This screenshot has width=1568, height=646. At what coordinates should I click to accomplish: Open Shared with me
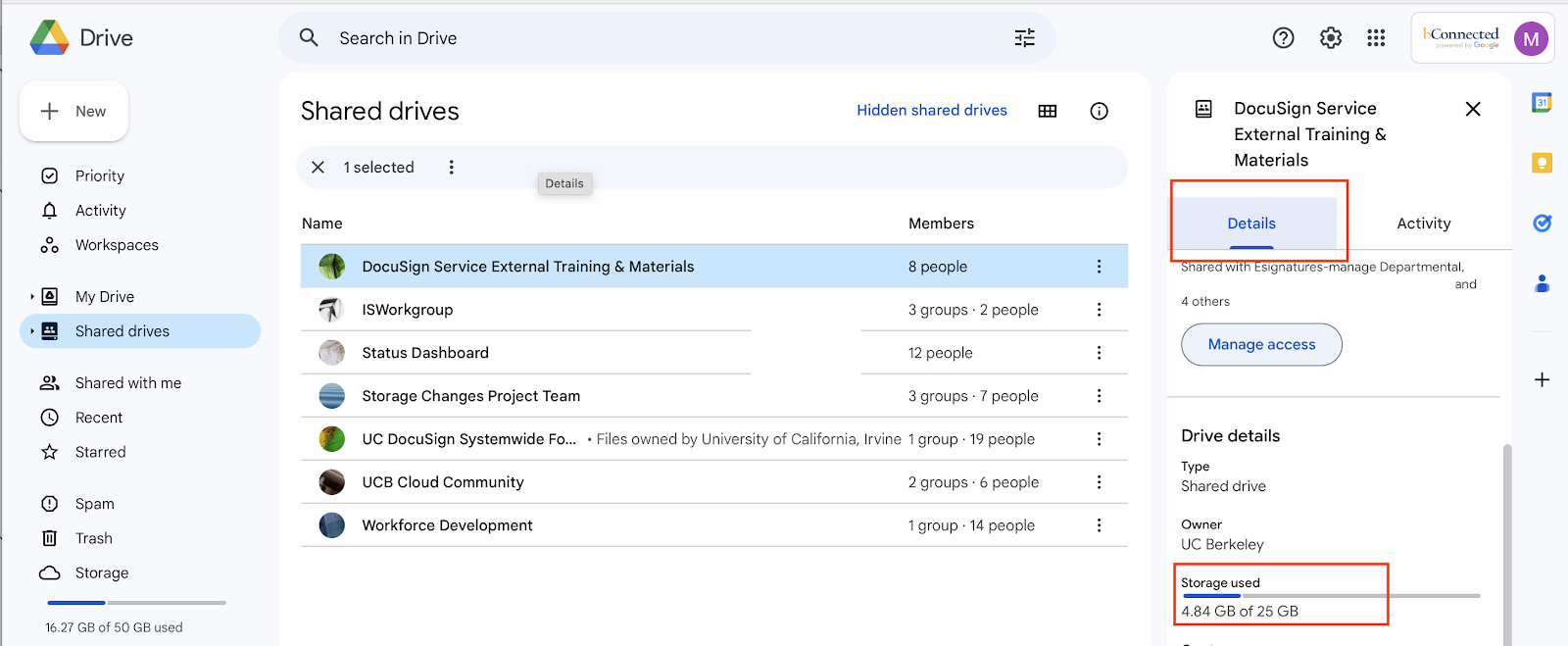[x=128, y=383]
